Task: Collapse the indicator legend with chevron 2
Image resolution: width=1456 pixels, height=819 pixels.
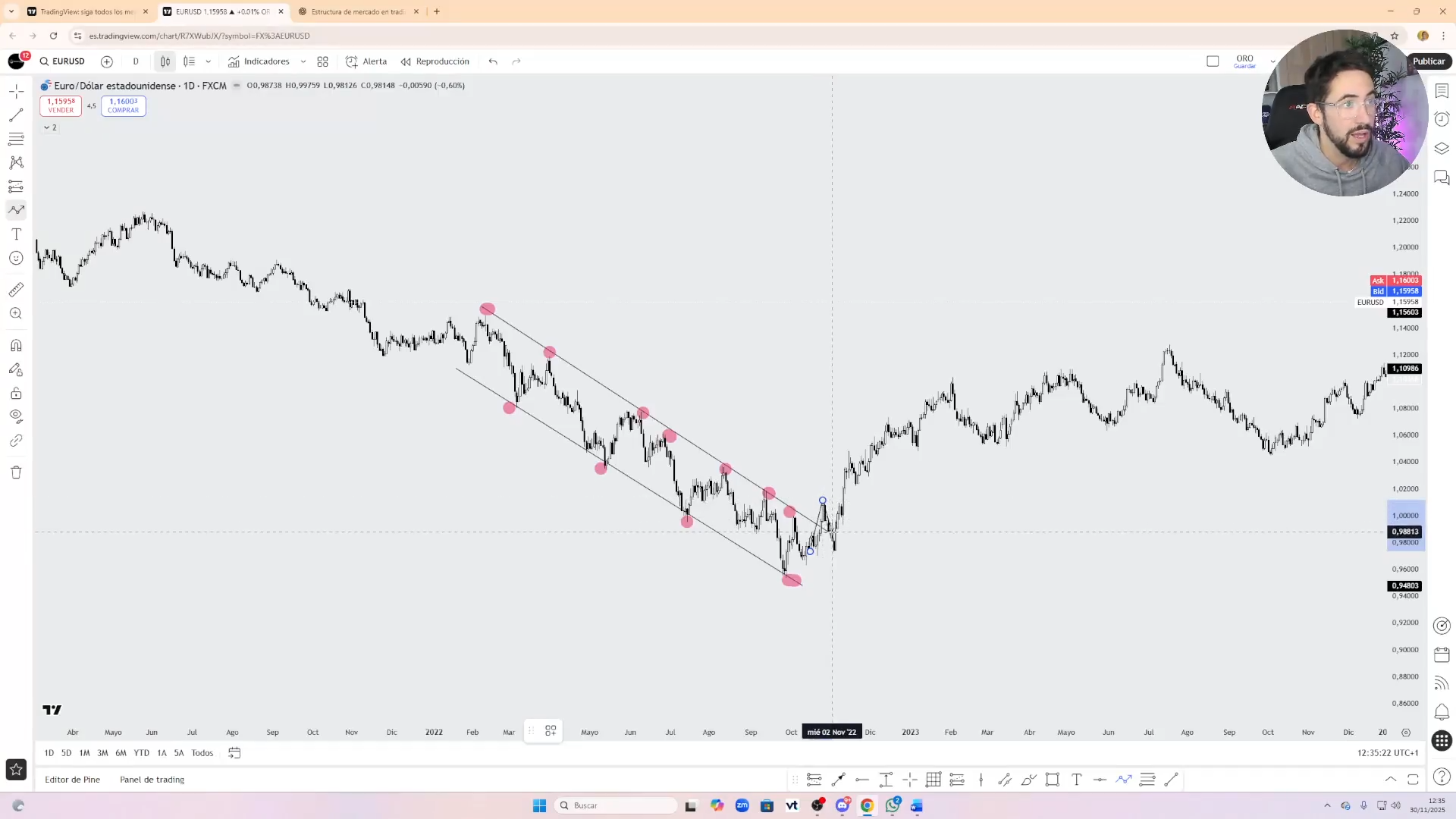Action: pos(50,127)
